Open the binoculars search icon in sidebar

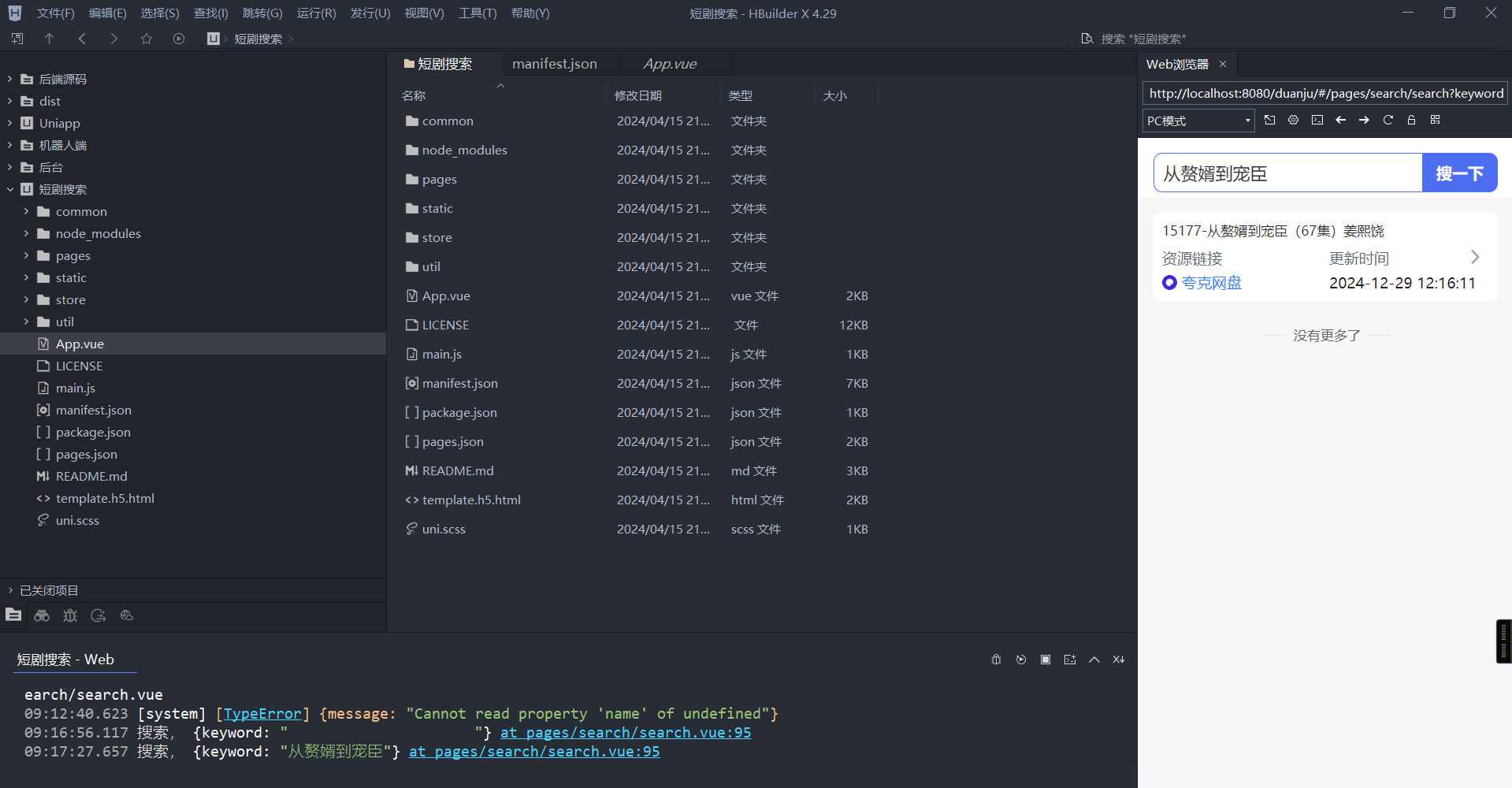pyautogui.click(x=42, y=615)
